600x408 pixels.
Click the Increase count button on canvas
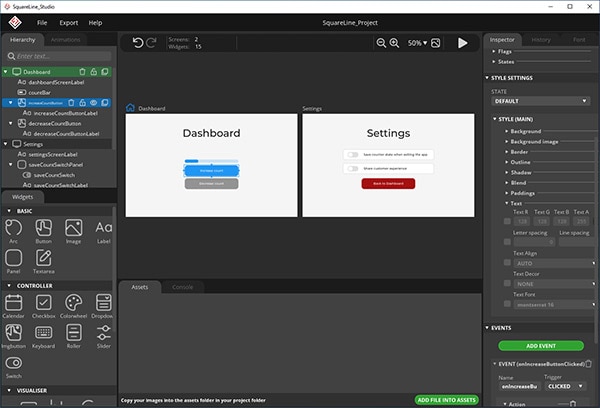click(x=212, y=171)
